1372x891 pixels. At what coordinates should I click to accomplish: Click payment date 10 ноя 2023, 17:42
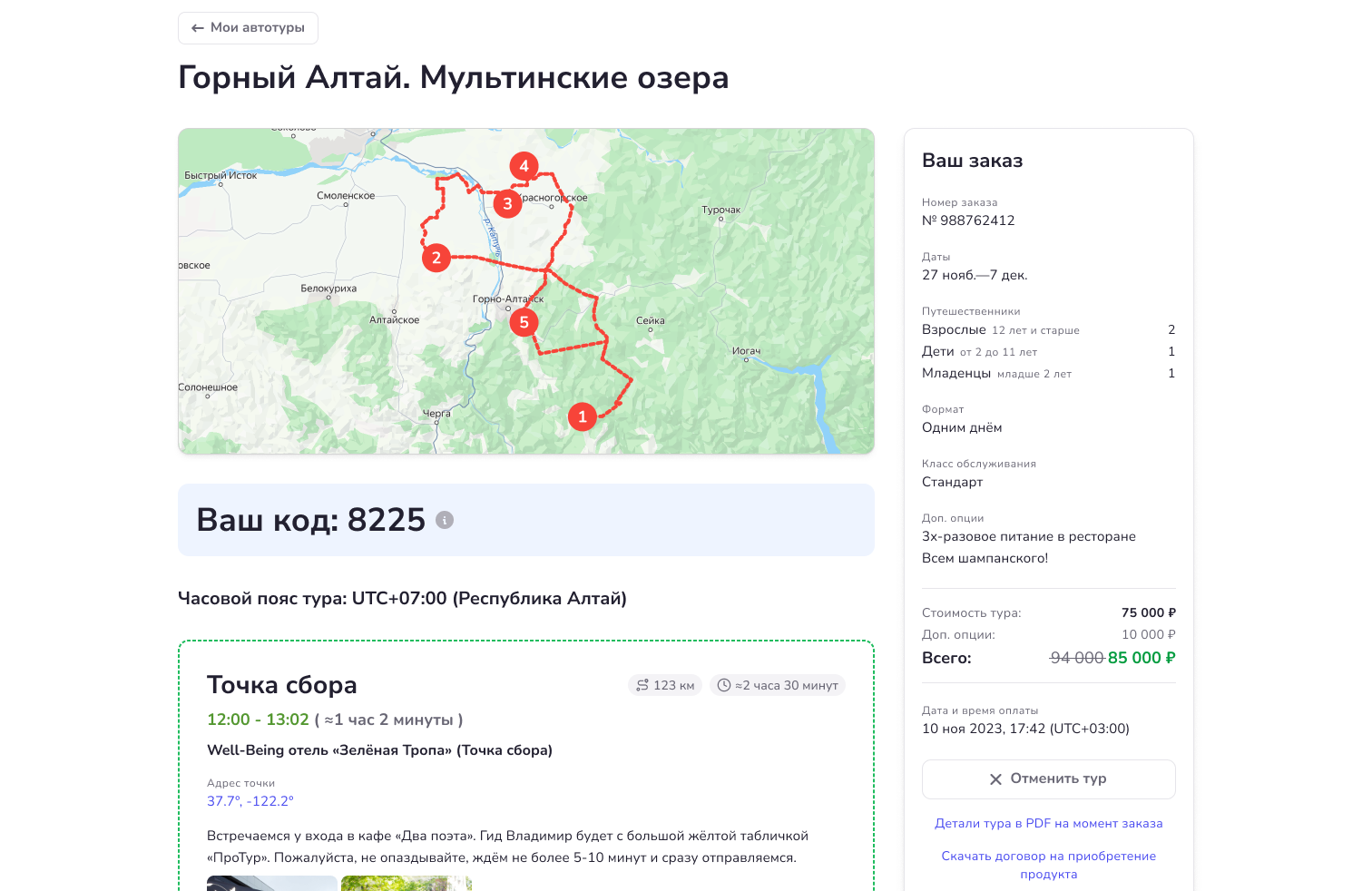click(x=1025, y=729)
